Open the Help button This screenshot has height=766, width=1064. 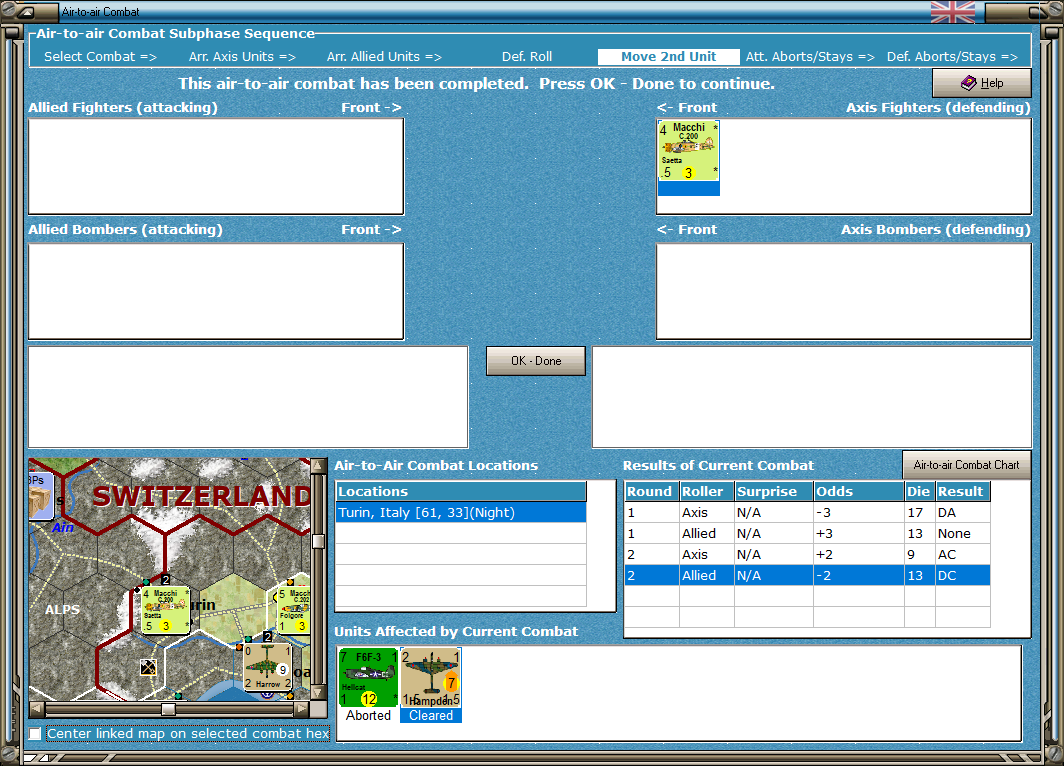[981, 83]
